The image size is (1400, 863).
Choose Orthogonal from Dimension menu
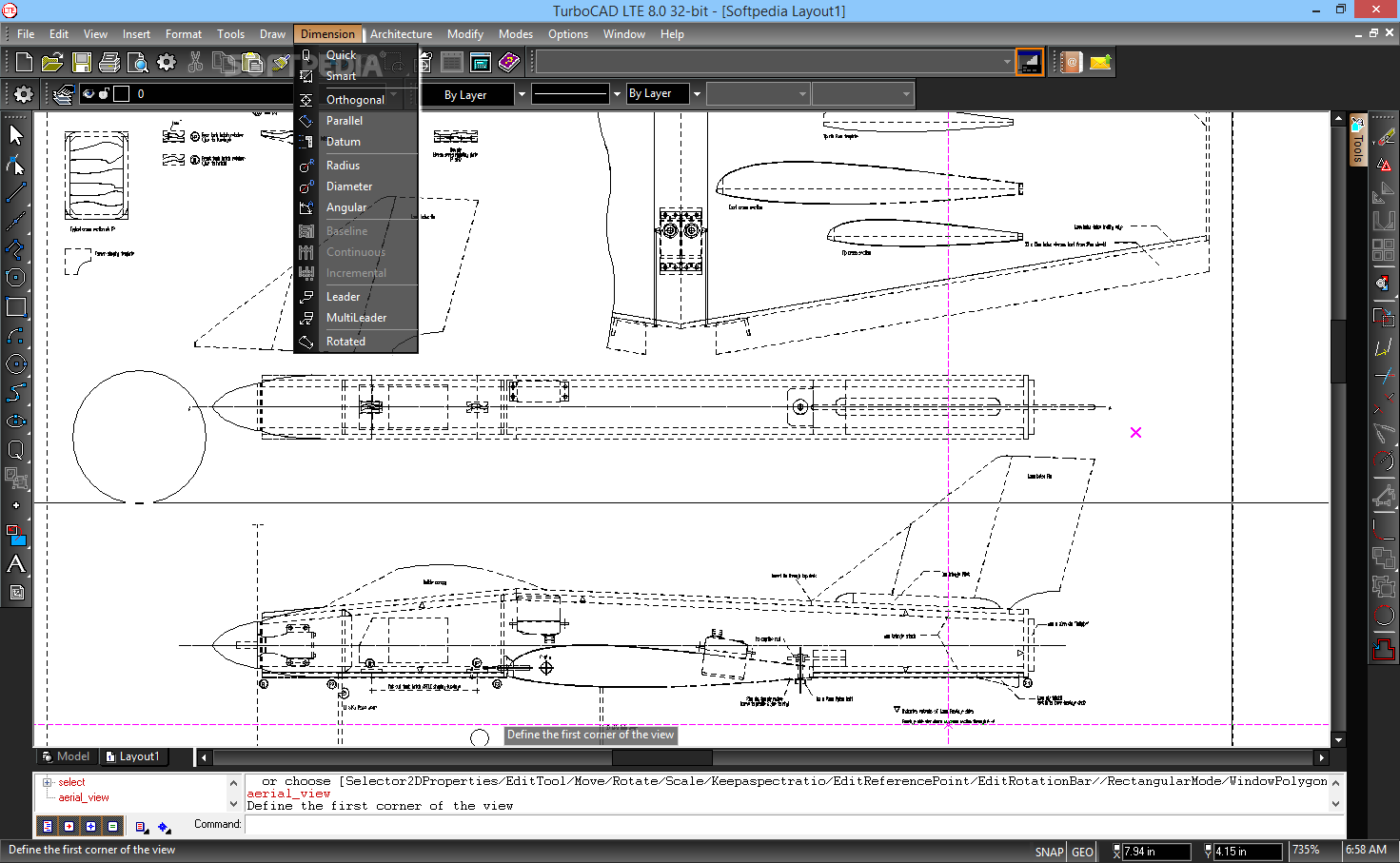[356, 100]
